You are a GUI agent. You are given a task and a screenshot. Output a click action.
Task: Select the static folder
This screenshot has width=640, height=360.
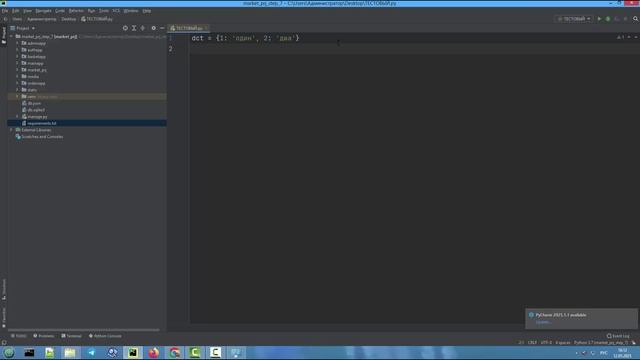32,90
